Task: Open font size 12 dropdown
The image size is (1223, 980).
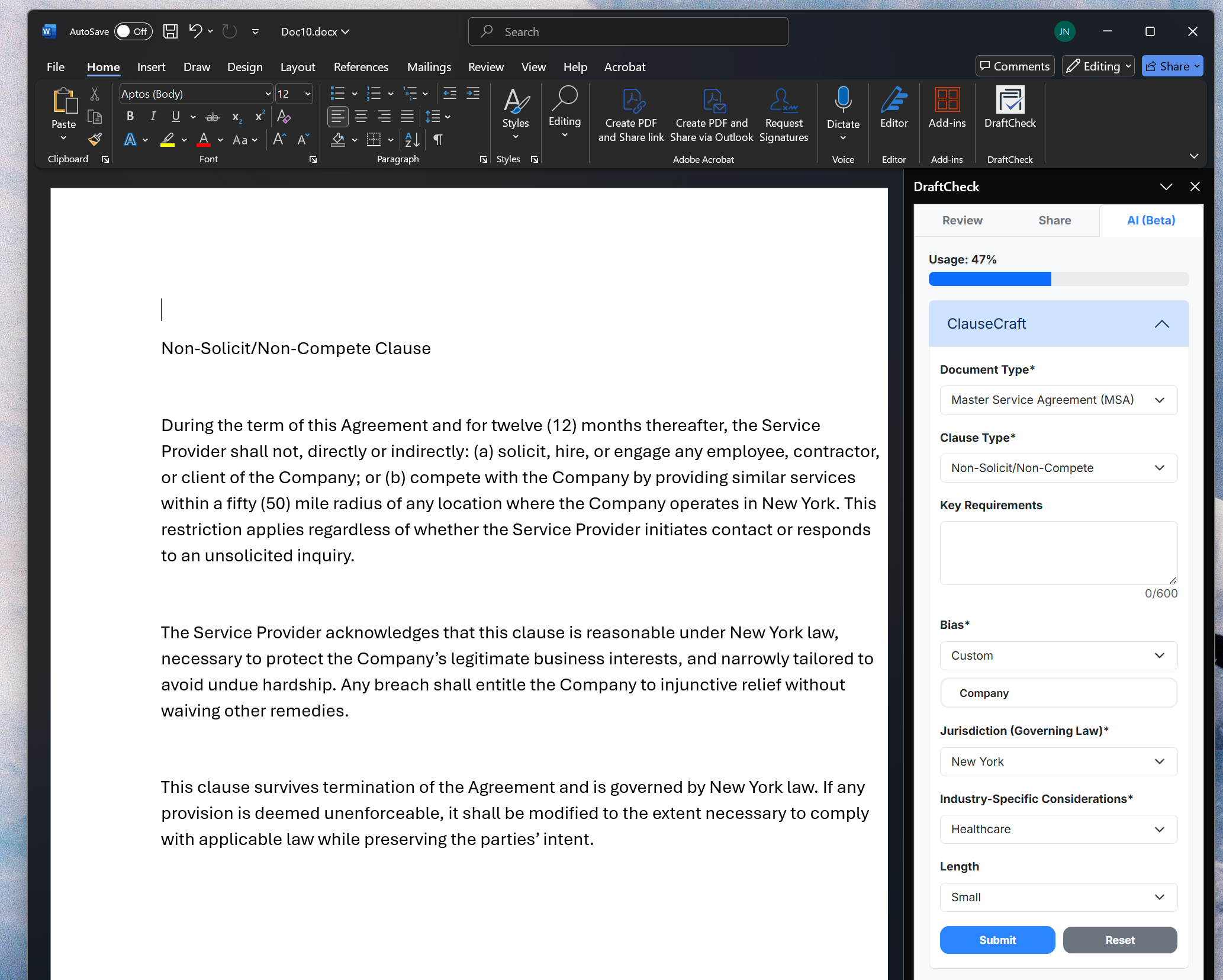Action: [x=308, y=94]
